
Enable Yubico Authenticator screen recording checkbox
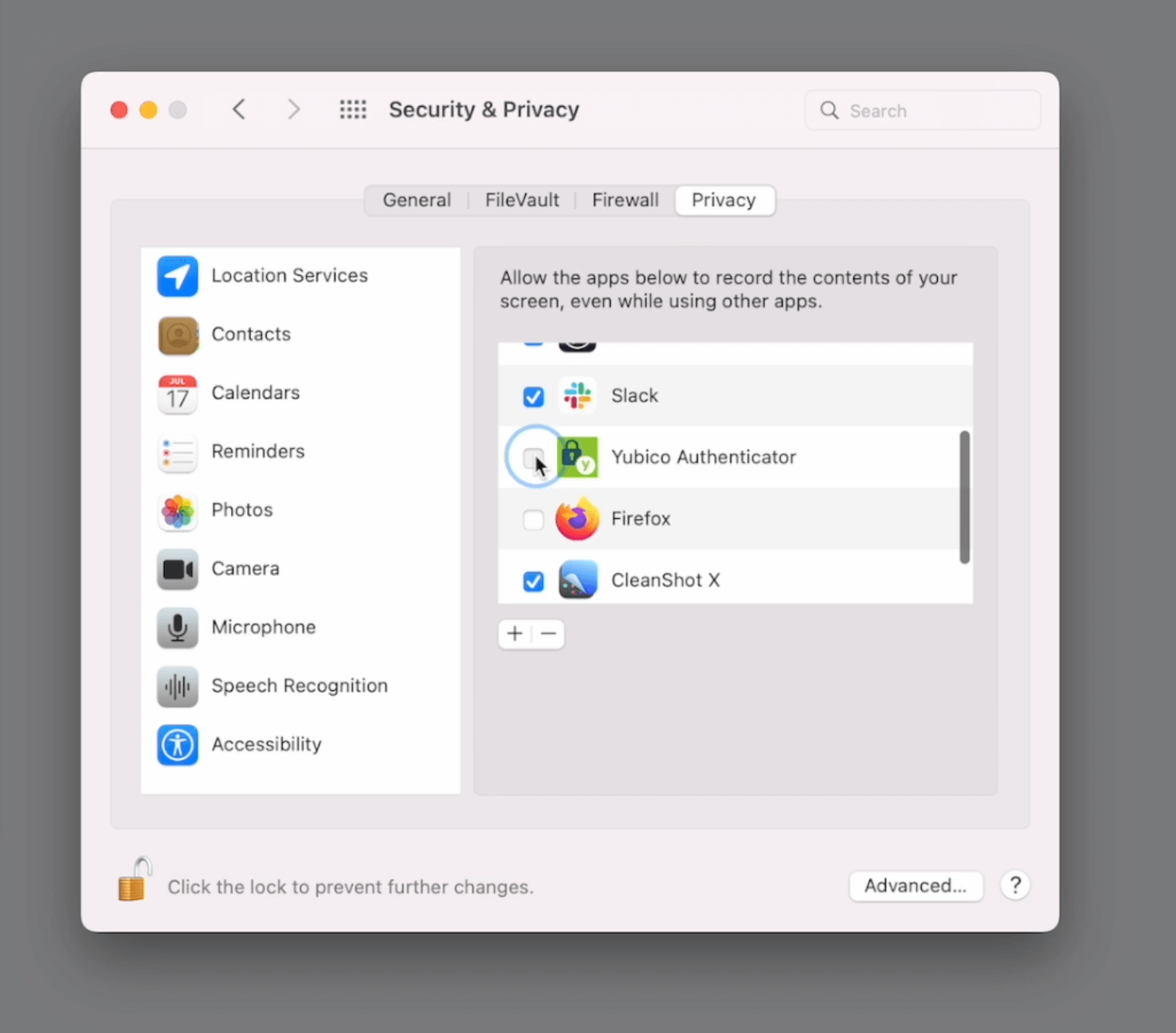point(533,458)
